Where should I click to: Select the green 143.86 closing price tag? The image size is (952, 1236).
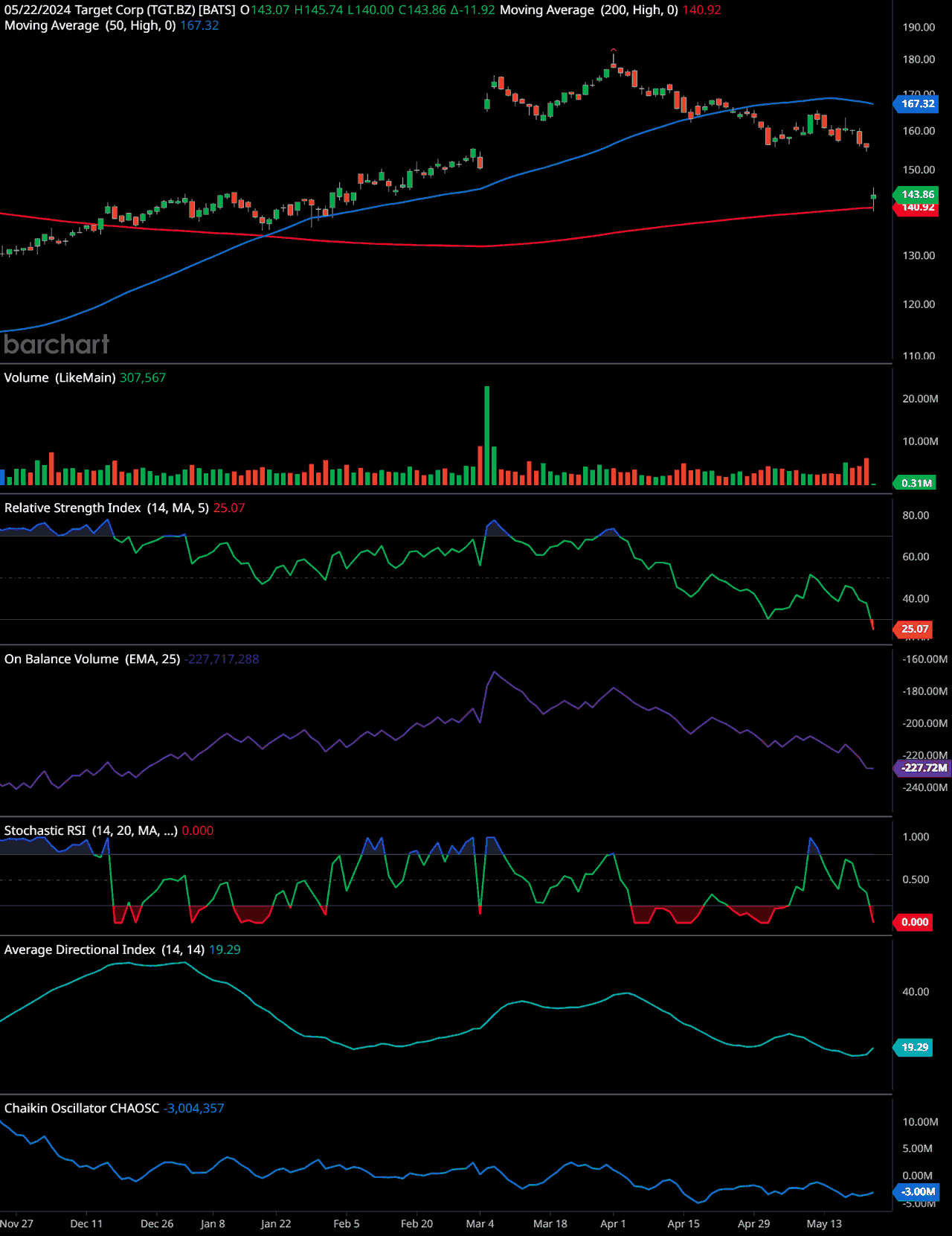pyautogui.click(x=917, y=194)
